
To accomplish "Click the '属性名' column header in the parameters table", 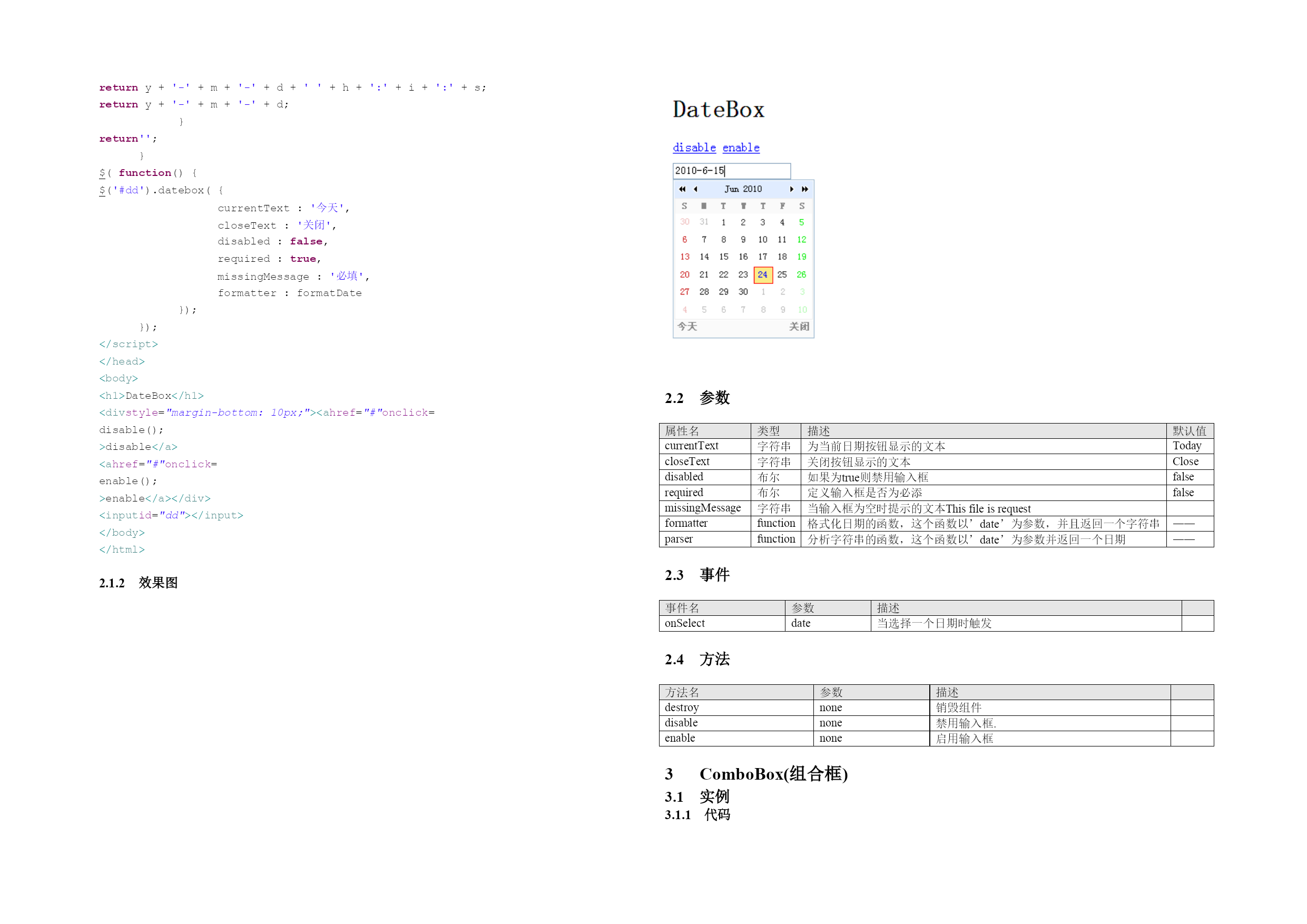I will click(x=705, y=431).
